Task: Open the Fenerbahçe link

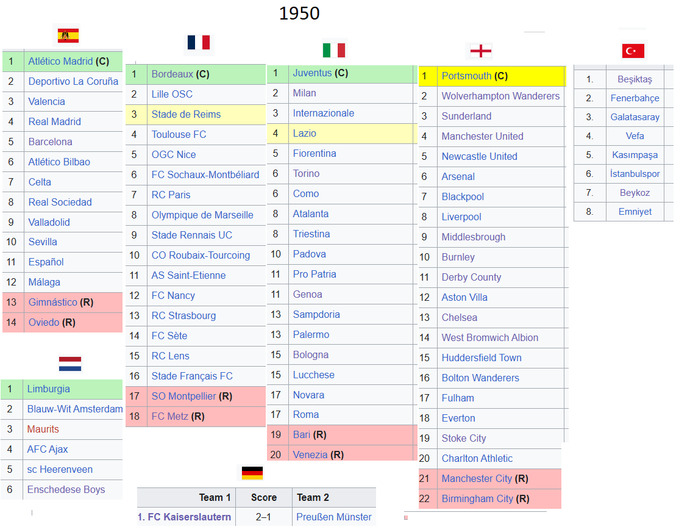Action: [x=635, y=98]
